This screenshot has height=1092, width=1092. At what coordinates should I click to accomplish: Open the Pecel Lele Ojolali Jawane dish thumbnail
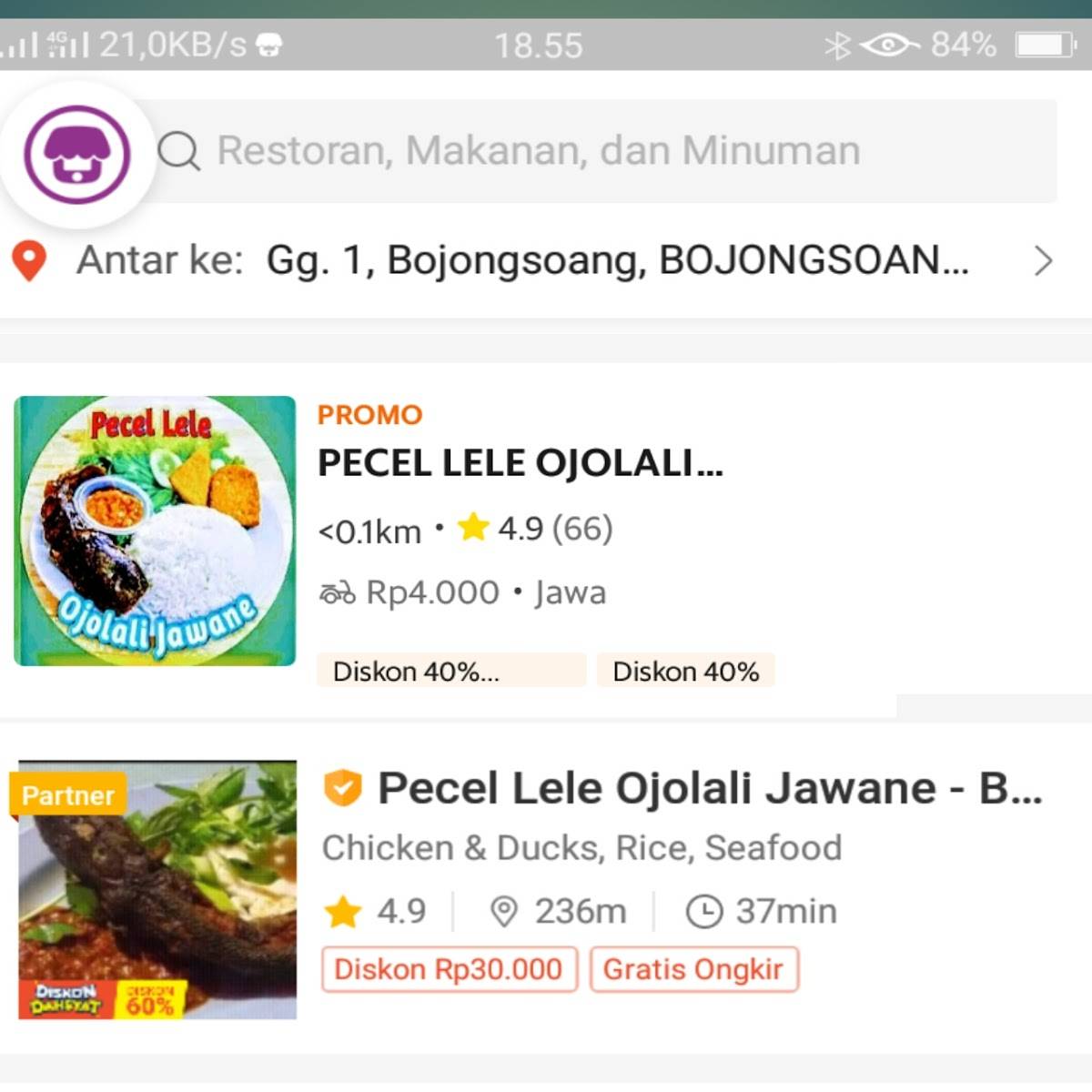153,887
